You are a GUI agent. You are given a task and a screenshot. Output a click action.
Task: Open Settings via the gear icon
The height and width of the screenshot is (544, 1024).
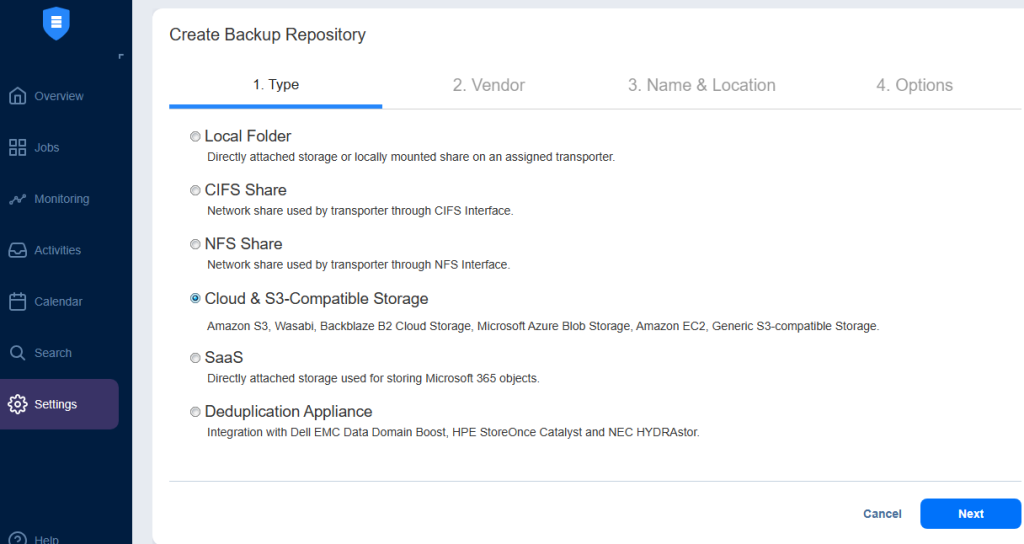pyautogui.click(x=18, y=404)
